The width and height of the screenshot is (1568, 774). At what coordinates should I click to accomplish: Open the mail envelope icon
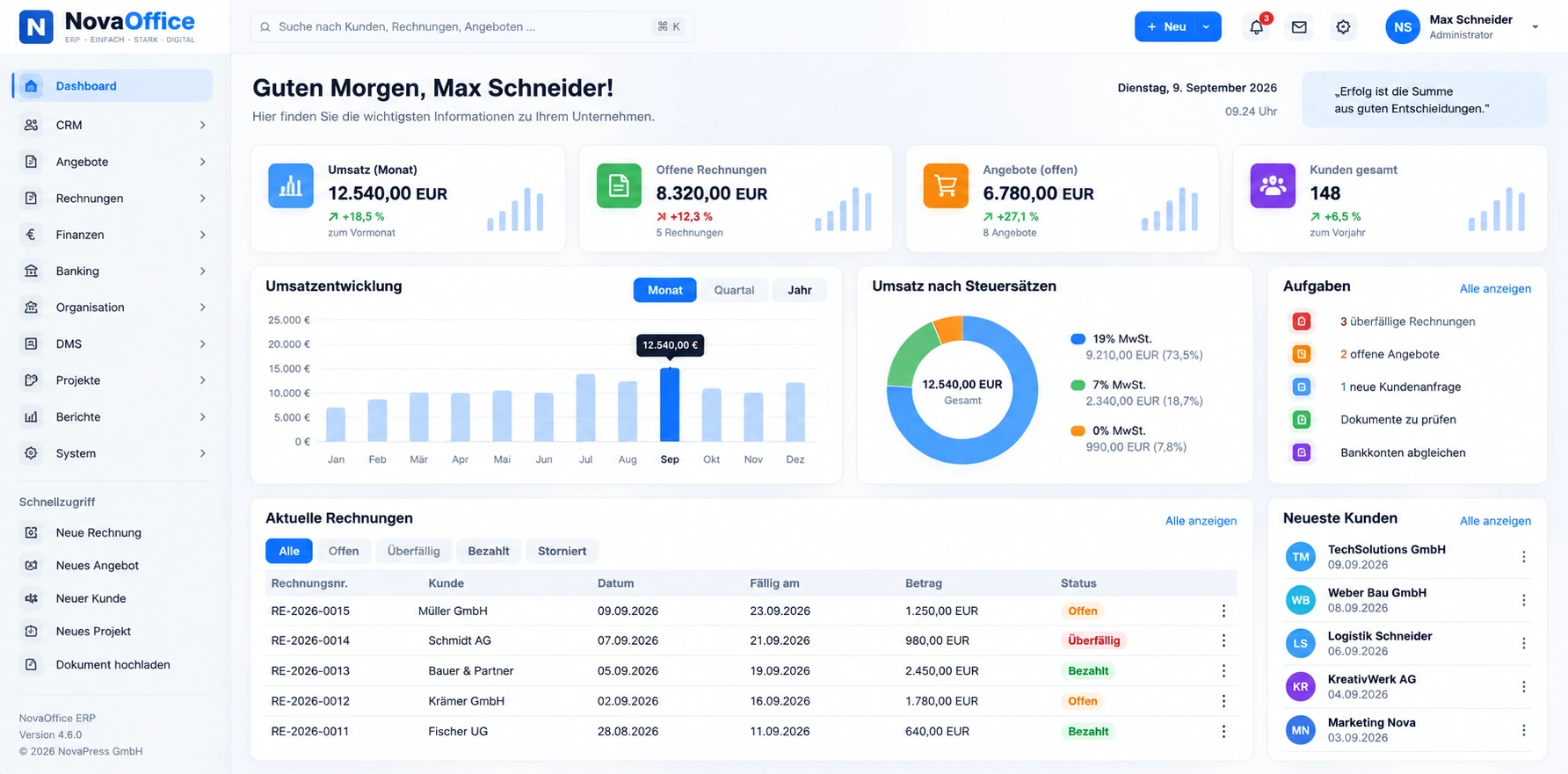coord(1299,27)
